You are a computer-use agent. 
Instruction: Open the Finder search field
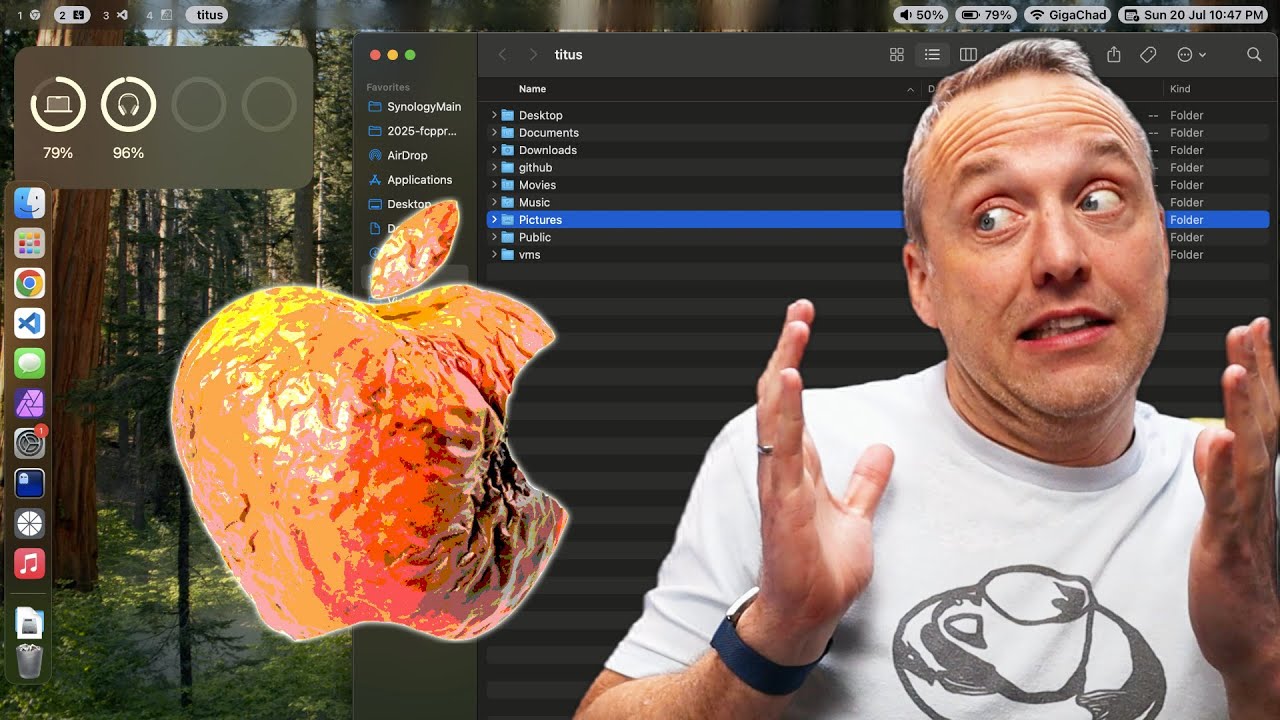pos(1254,55)
